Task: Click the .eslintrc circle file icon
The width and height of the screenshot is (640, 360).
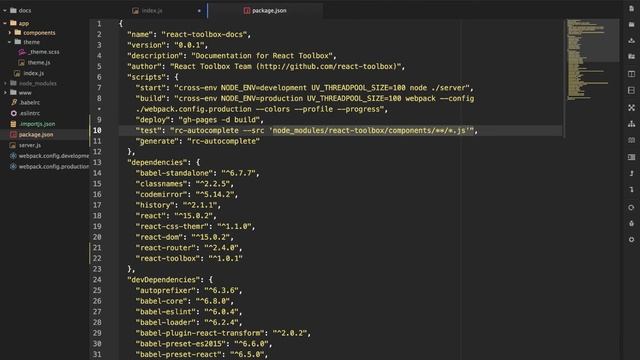Action: coord(13,113)
